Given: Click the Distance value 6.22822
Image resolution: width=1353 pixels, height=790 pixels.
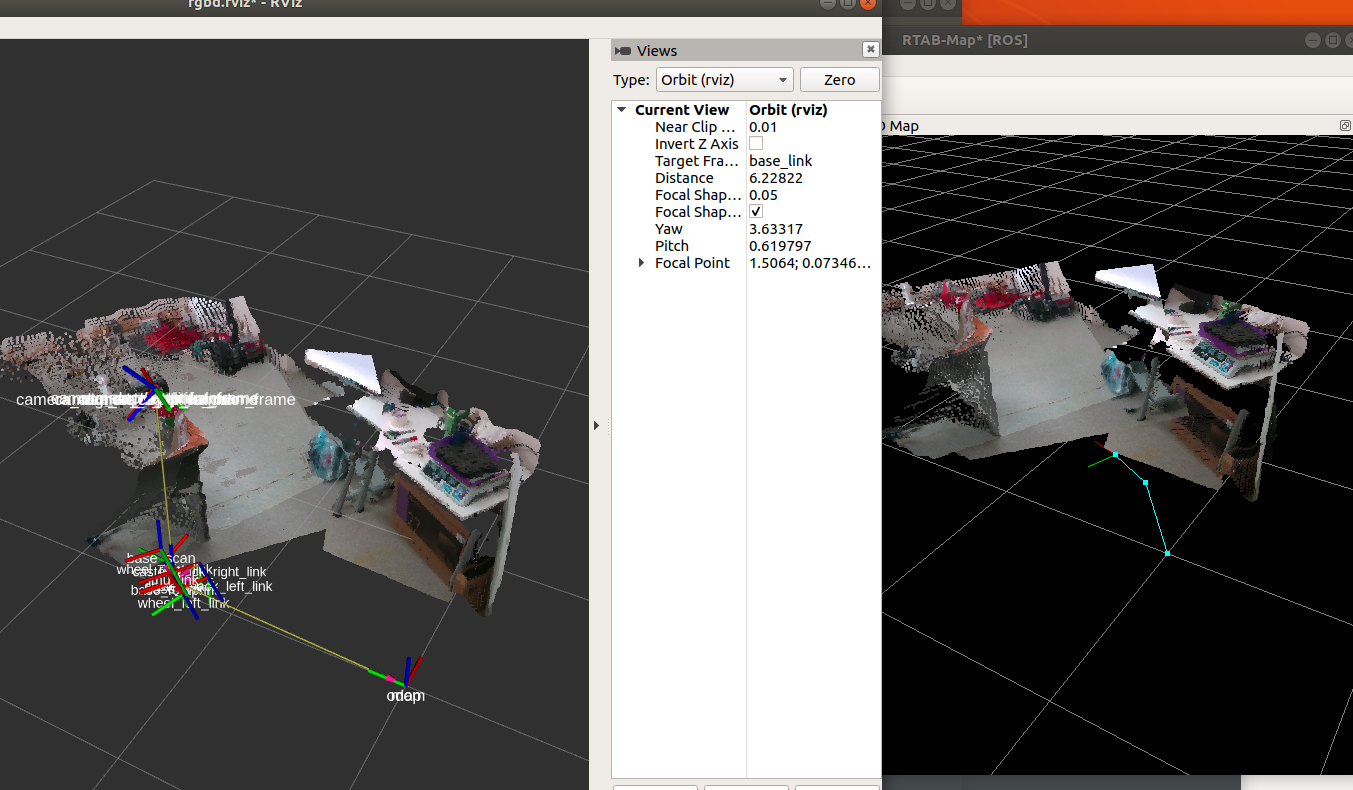Looking at the screenshot, I should [776, 178].
